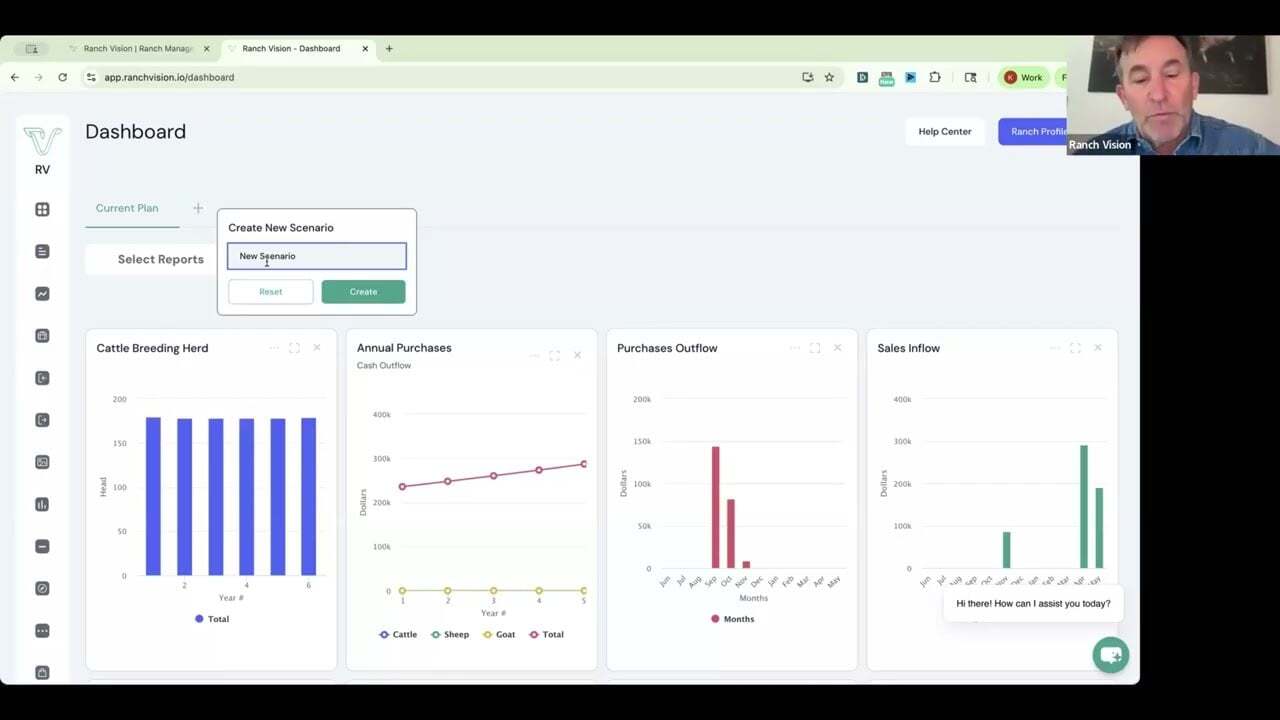Open the browser extensions puzzle icon
This screenshot has width=1280, height=720.
coord(935,77)
